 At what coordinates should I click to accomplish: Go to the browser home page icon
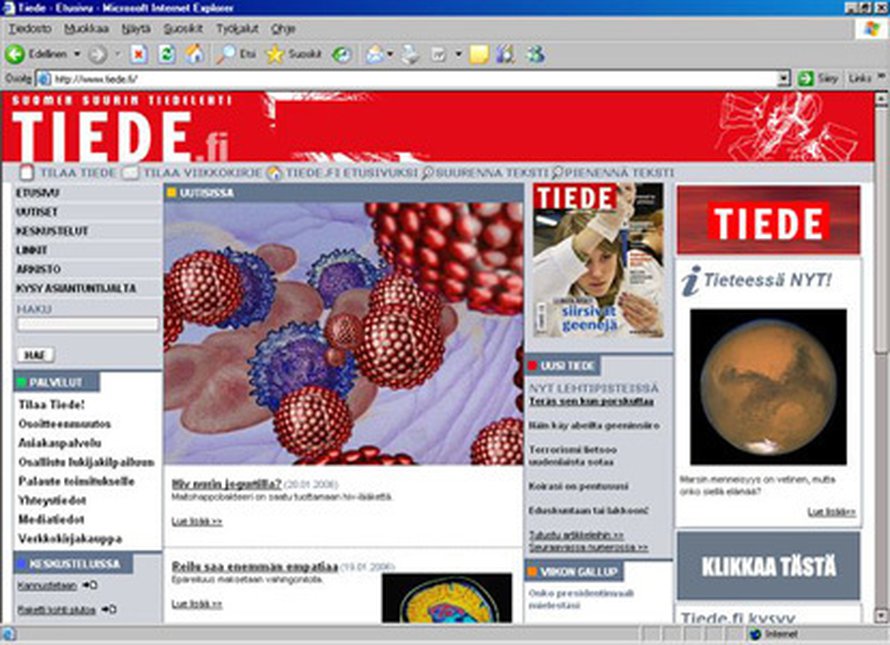point(194,55)
